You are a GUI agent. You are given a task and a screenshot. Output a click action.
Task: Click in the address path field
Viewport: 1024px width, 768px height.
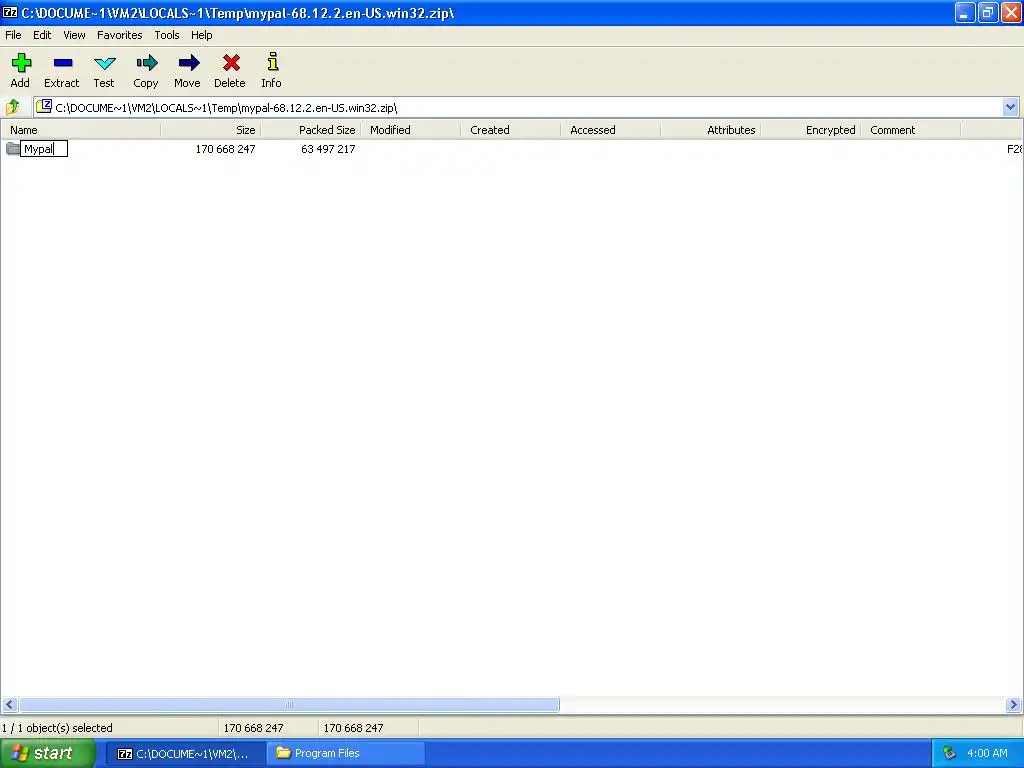pos(526,107)
